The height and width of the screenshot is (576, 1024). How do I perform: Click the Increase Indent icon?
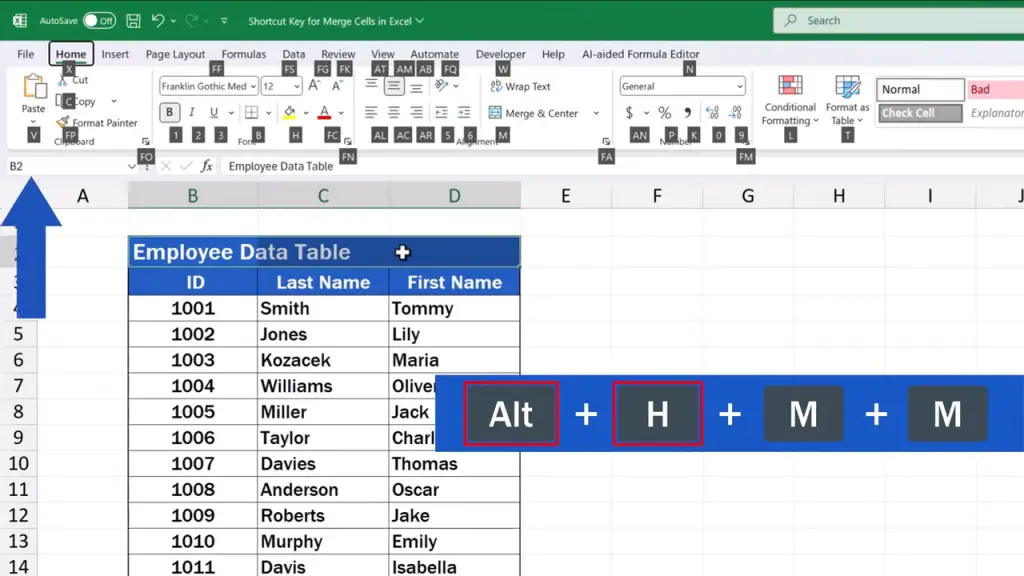464,113
